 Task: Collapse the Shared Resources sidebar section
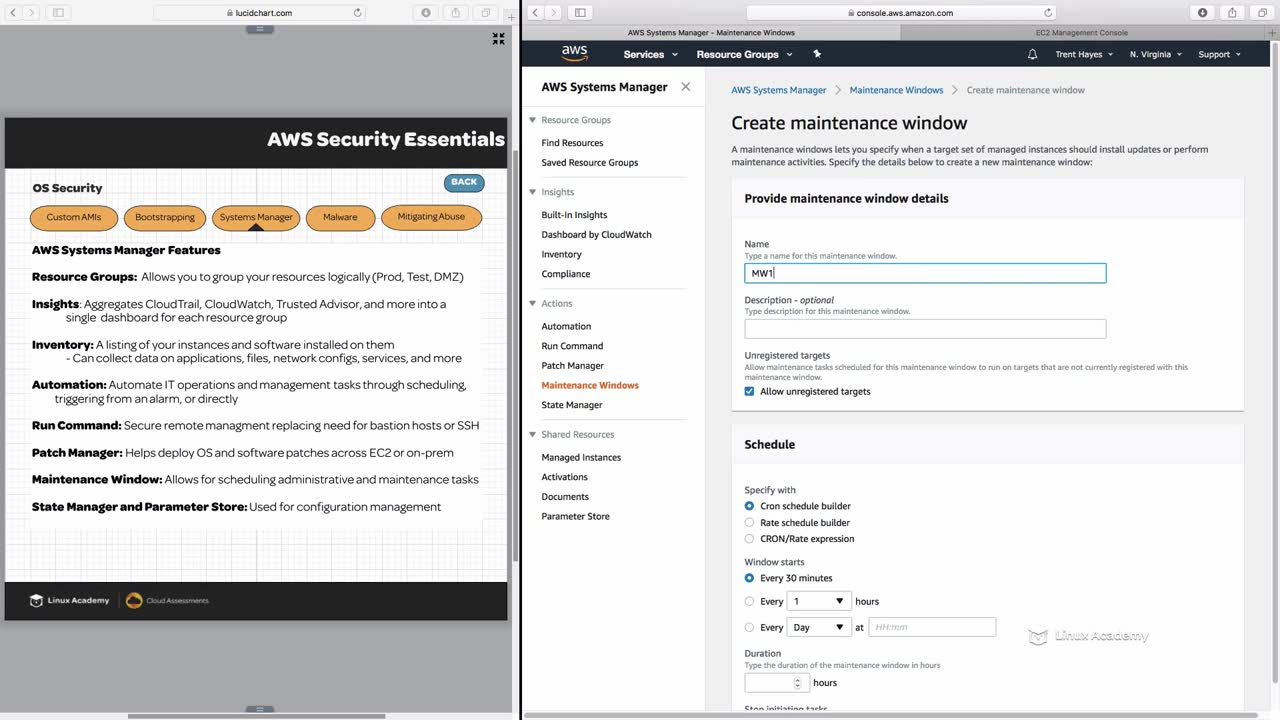pos(533,434)
